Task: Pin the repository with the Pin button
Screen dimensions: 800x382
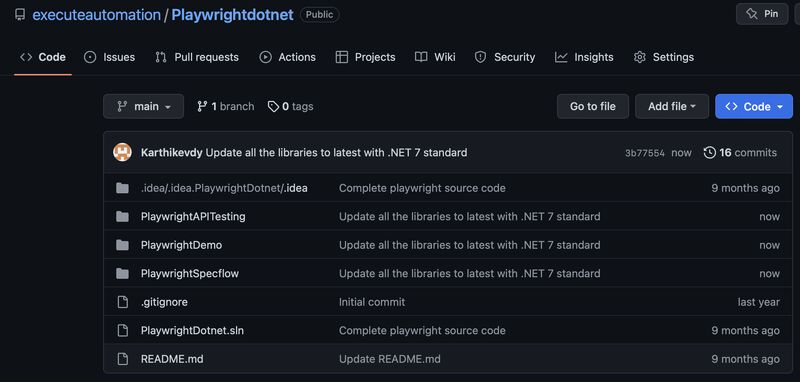Action: coord(762,14)
